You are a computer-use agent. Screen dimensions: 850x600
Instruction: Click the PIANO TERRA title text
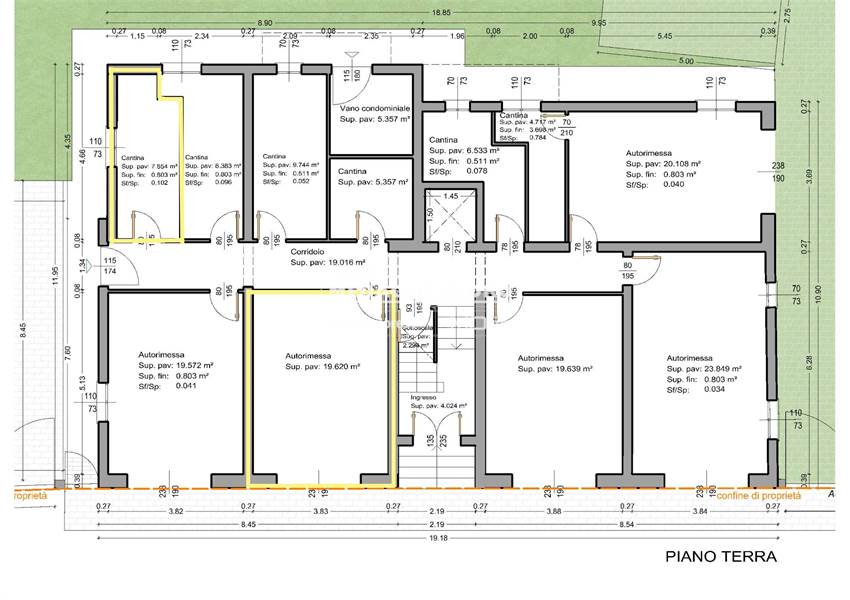(x=720, y=557)
